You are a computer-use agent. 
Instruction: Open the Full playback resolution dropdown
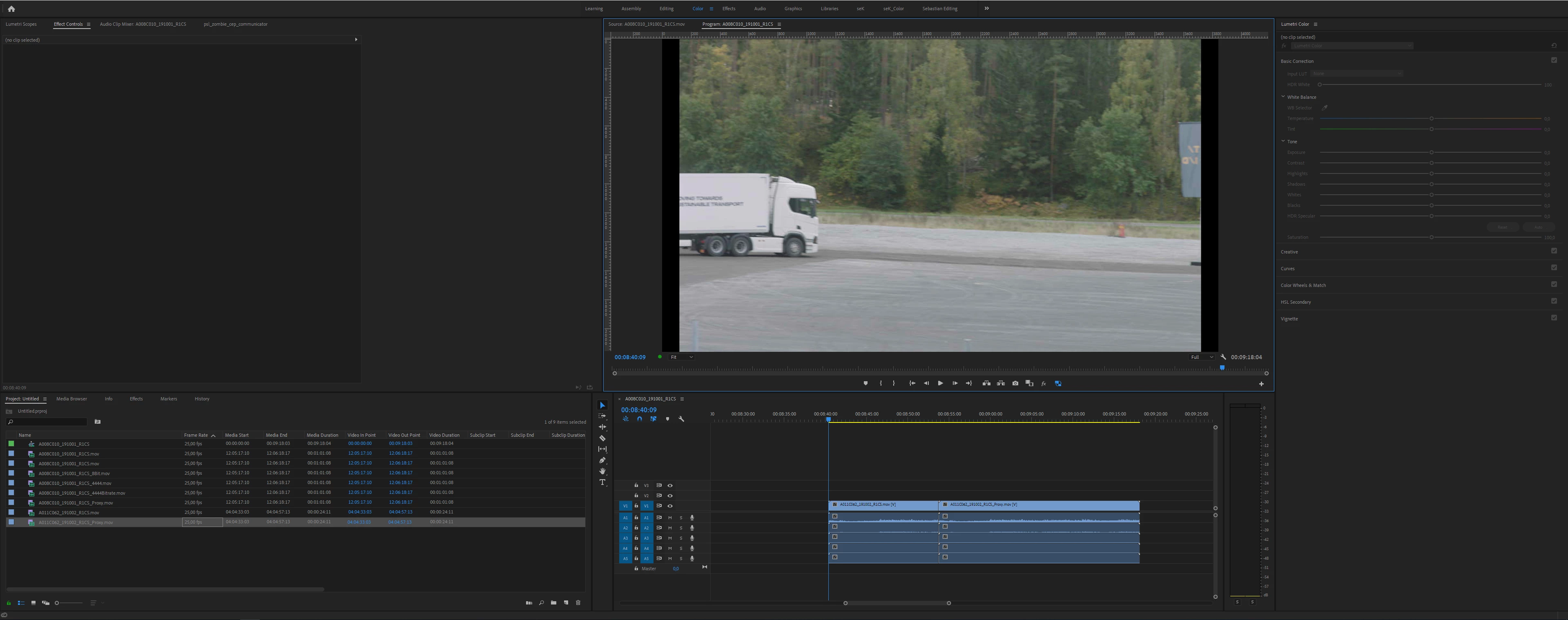(1202, 357)
